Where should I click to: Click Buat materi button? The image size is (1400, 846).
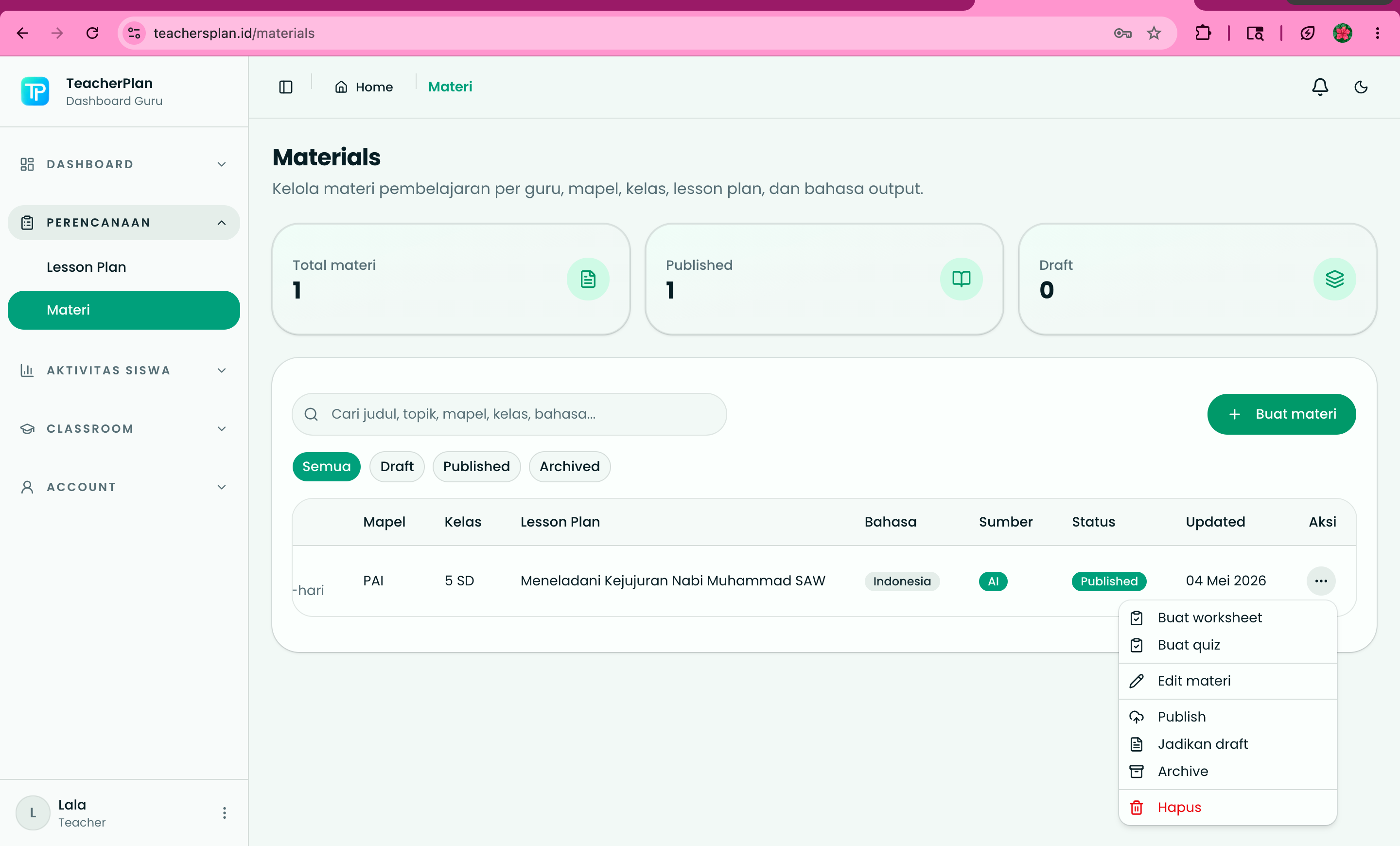[1281, 414]
